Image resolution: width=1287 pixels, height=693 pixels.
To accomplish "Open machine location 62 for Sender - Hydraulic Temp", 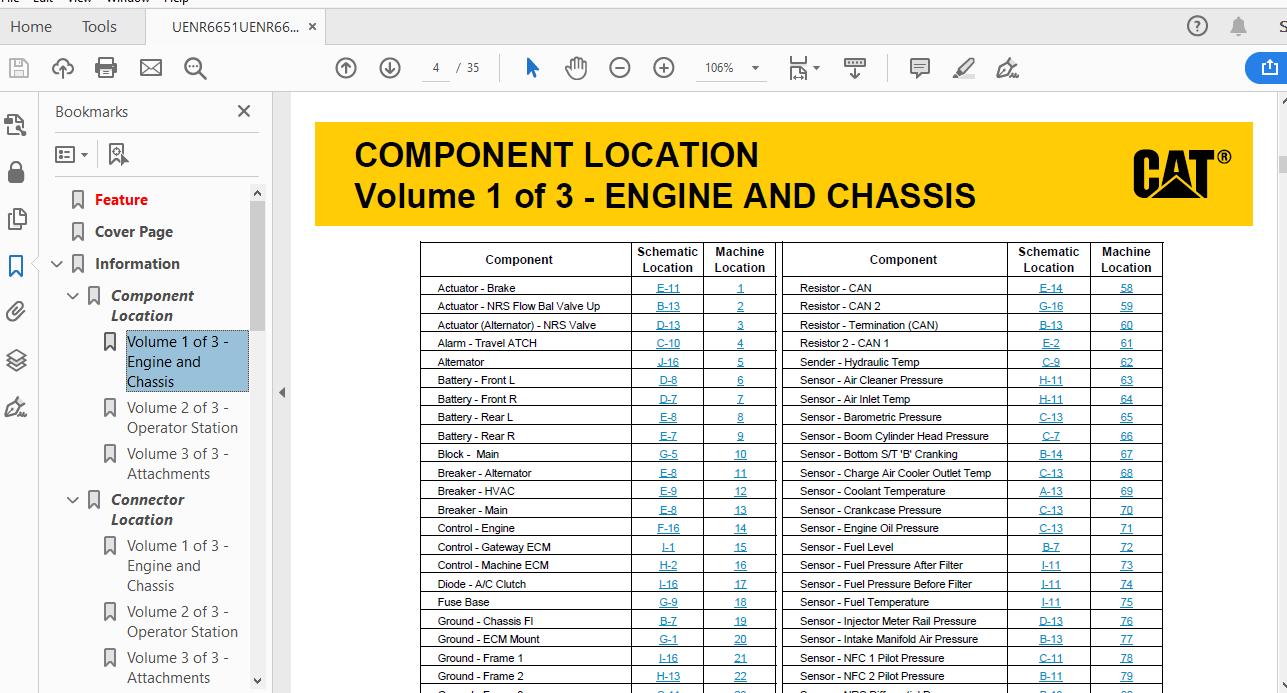I will tap(1126, 362).
